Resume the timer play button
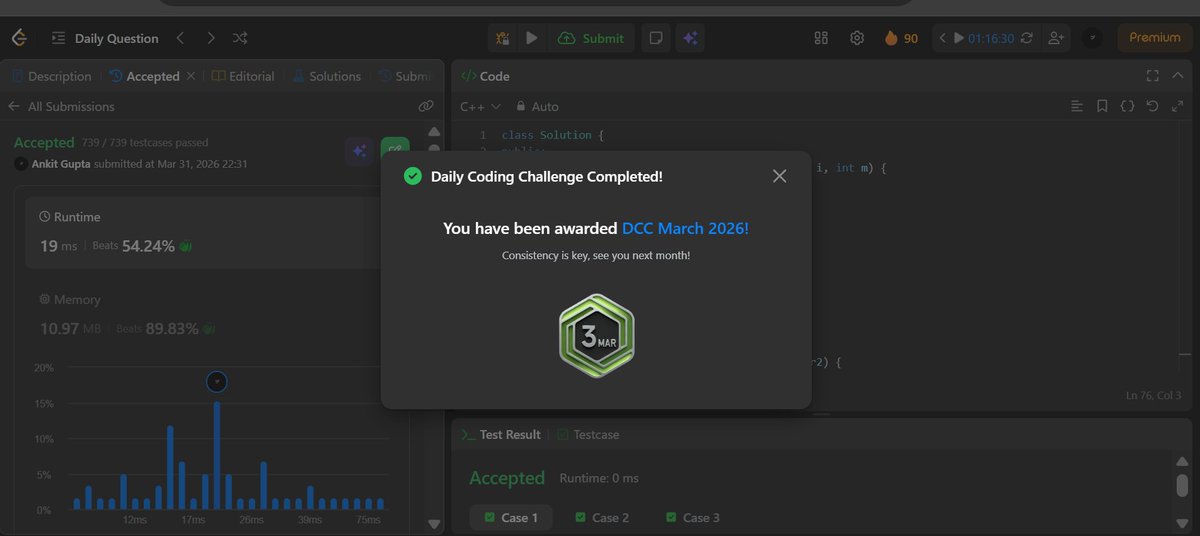The width and height of the screenshot is (1200, 536). click(959, 38)
